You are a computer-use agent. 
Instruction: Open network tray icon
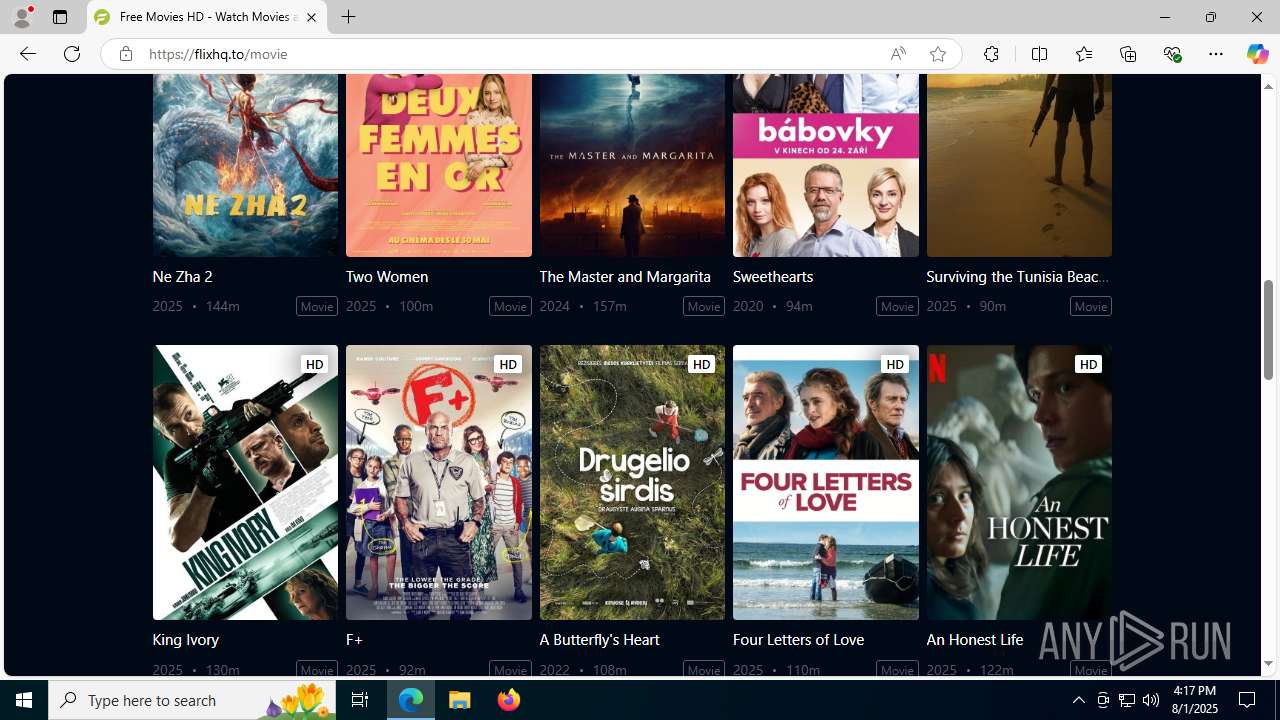click(x=1127, y=700)
